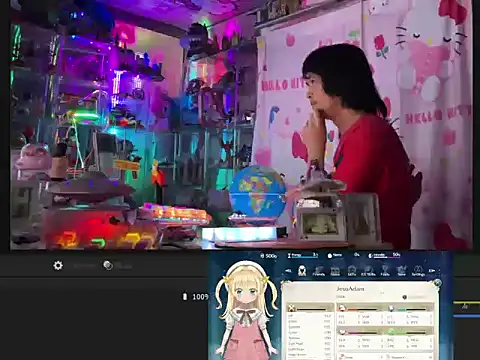Click the battery indicator icon
Image resolution: width=480 pixels, height=360 pixels.
tap(185, 296)
